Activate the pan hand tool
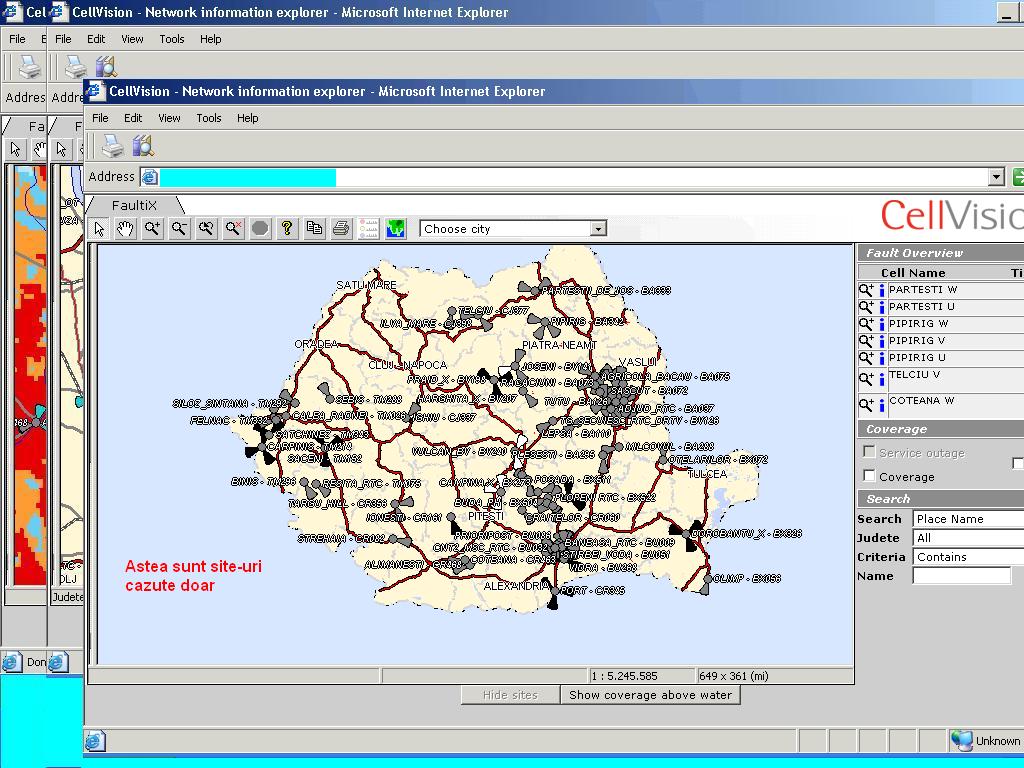 pyautogui.click(x=125, y=229)
